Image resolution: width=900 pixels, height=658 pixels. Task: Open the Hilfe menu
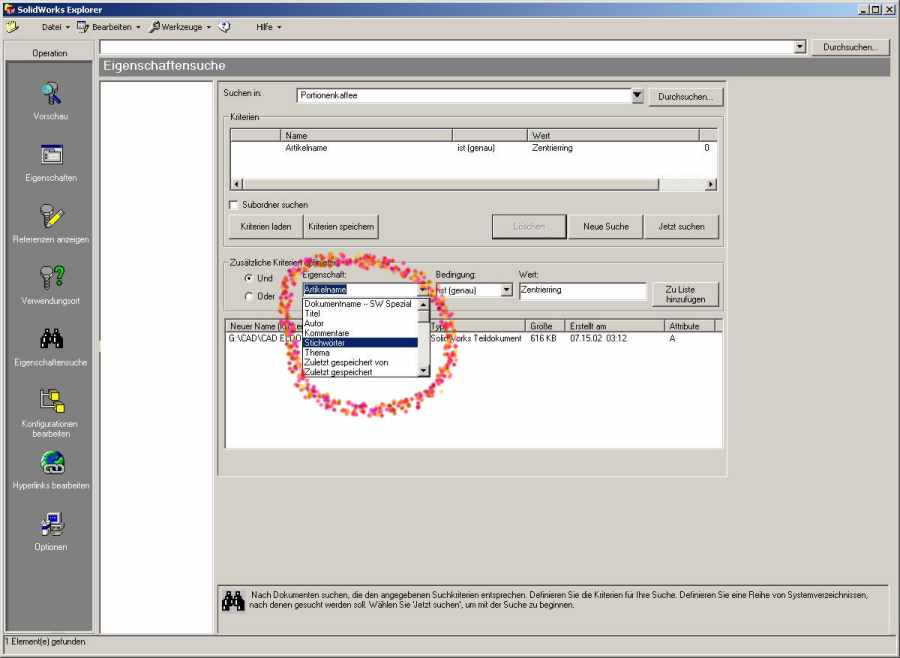[269, 27]
